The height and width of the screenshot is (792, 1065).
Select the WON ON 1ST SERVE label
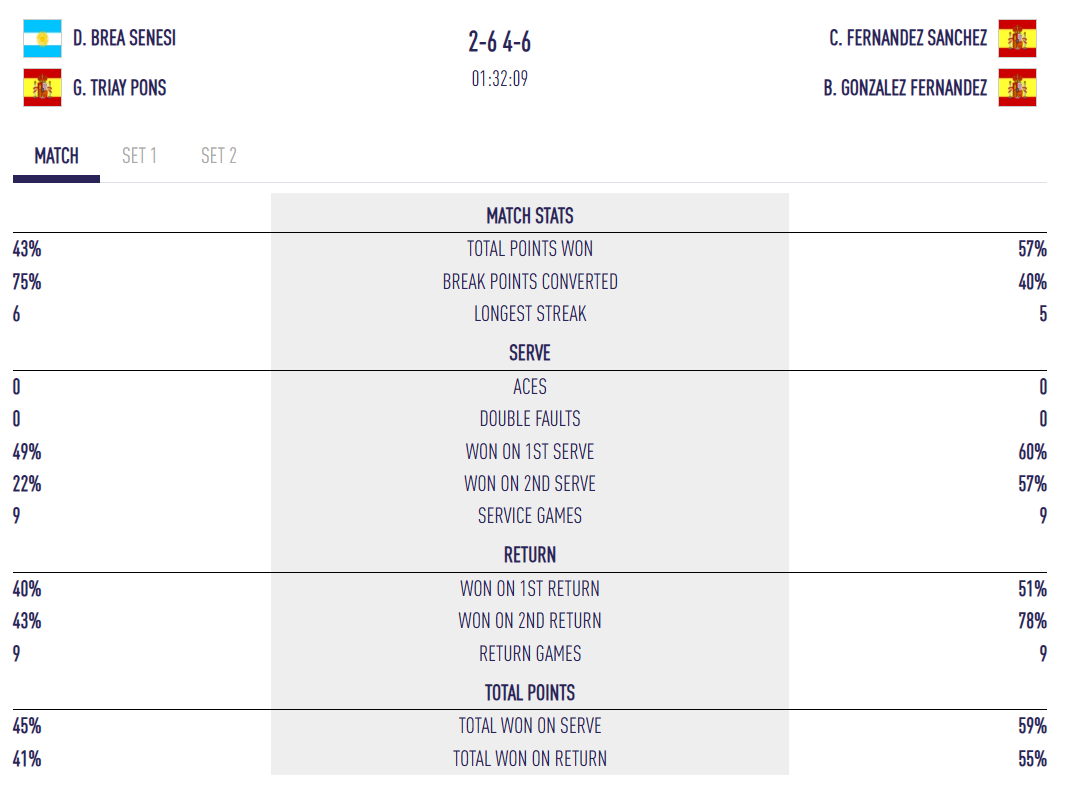point(530,452)
